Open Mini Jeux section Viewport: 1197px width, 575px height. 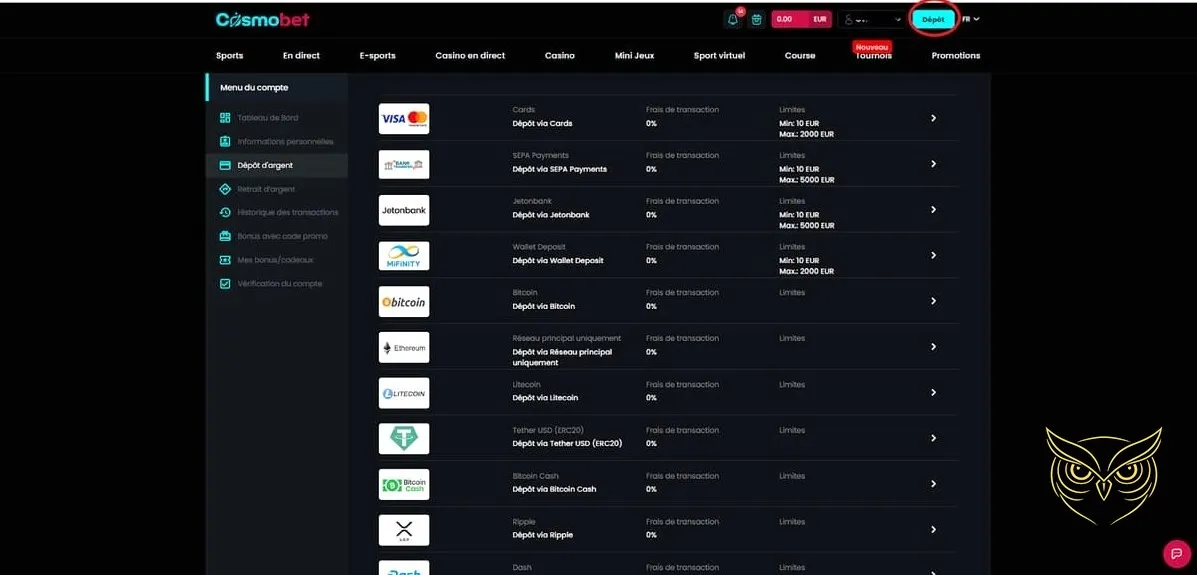pyautogui.click(x=634, y=56)
